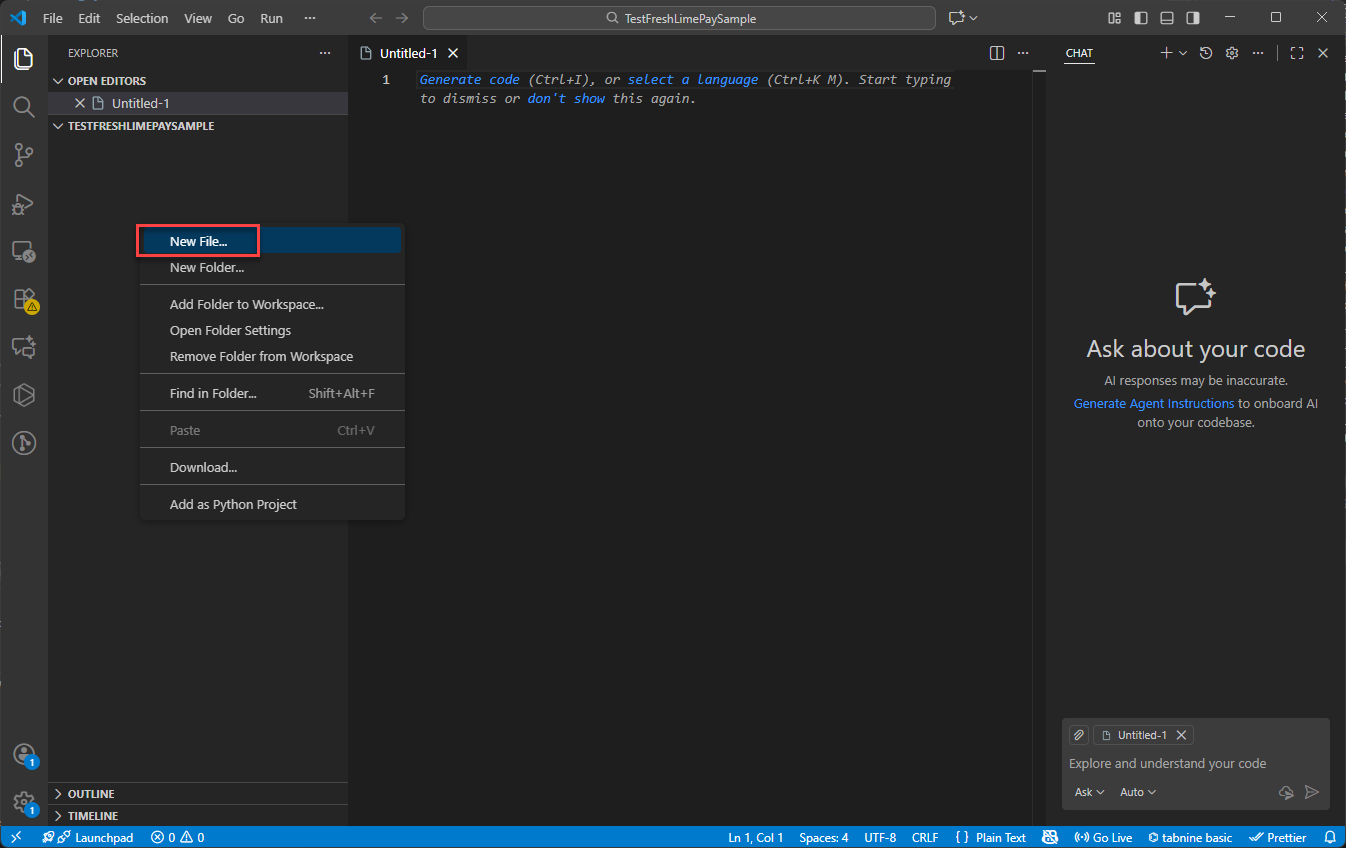Toggle the Secondary Side Bar visibility
This screenshot has height=848, width=1346.
[1193, 18]
